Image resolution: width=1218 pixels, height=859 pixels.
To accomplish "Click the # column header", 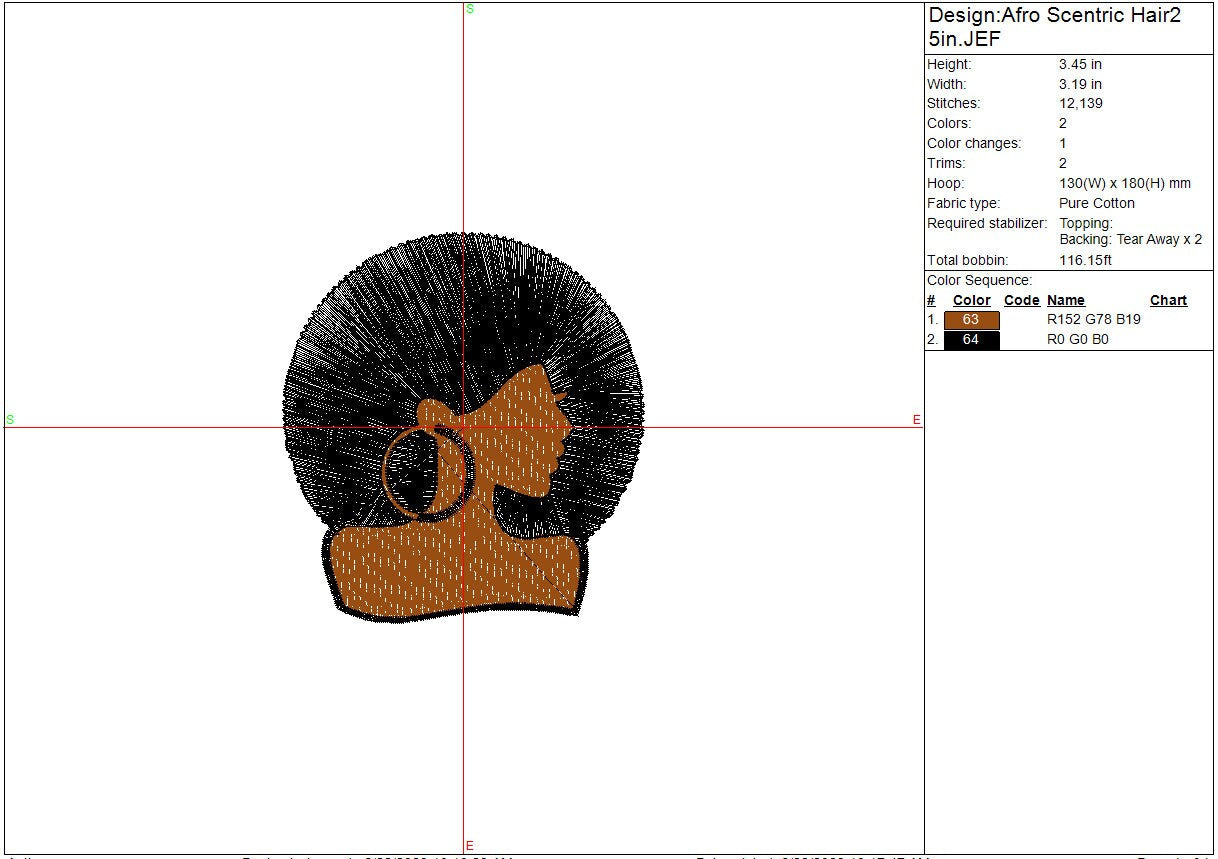I will [931, 300].
